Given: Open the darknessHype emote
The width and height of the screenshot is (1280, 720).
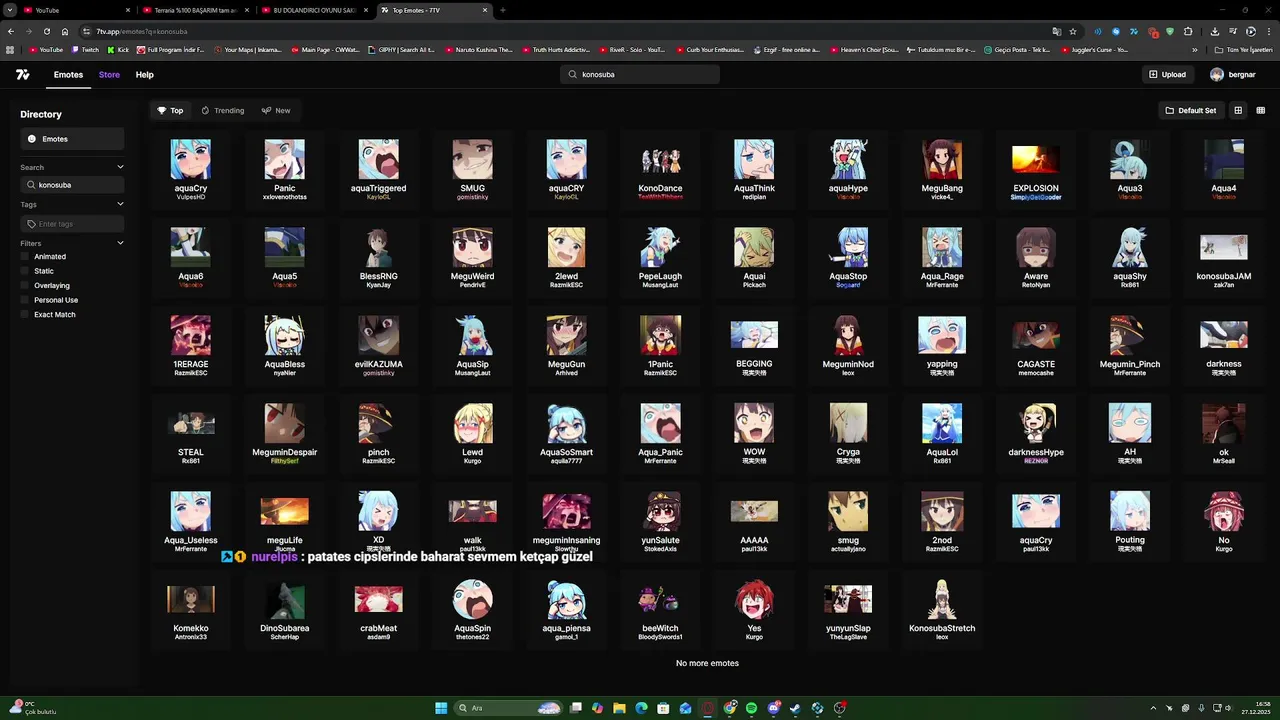Looking at the screenshot, I should point(1036,432).
